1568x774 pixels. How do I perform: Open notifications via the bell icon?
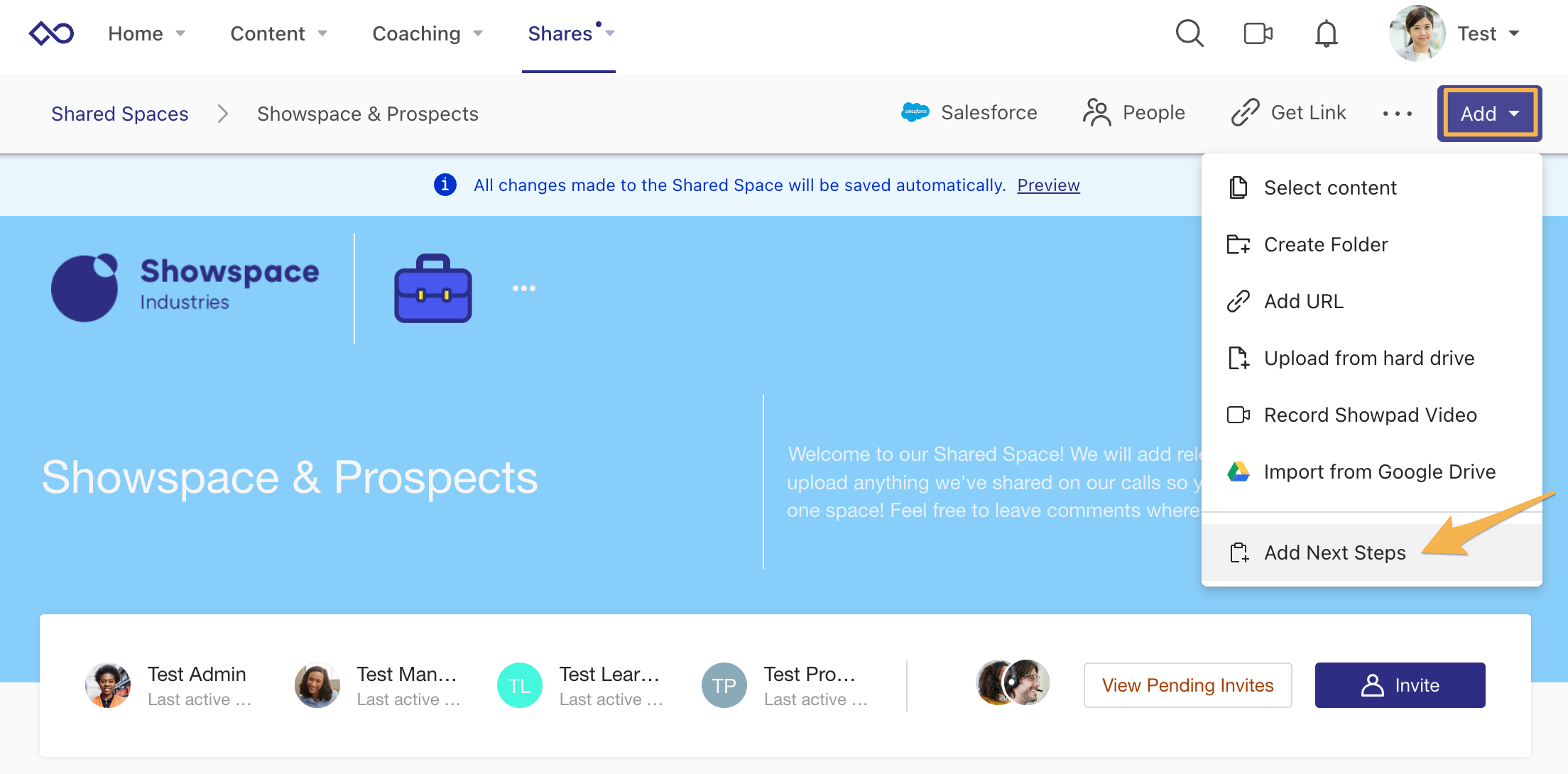(x=1327, y=33)
